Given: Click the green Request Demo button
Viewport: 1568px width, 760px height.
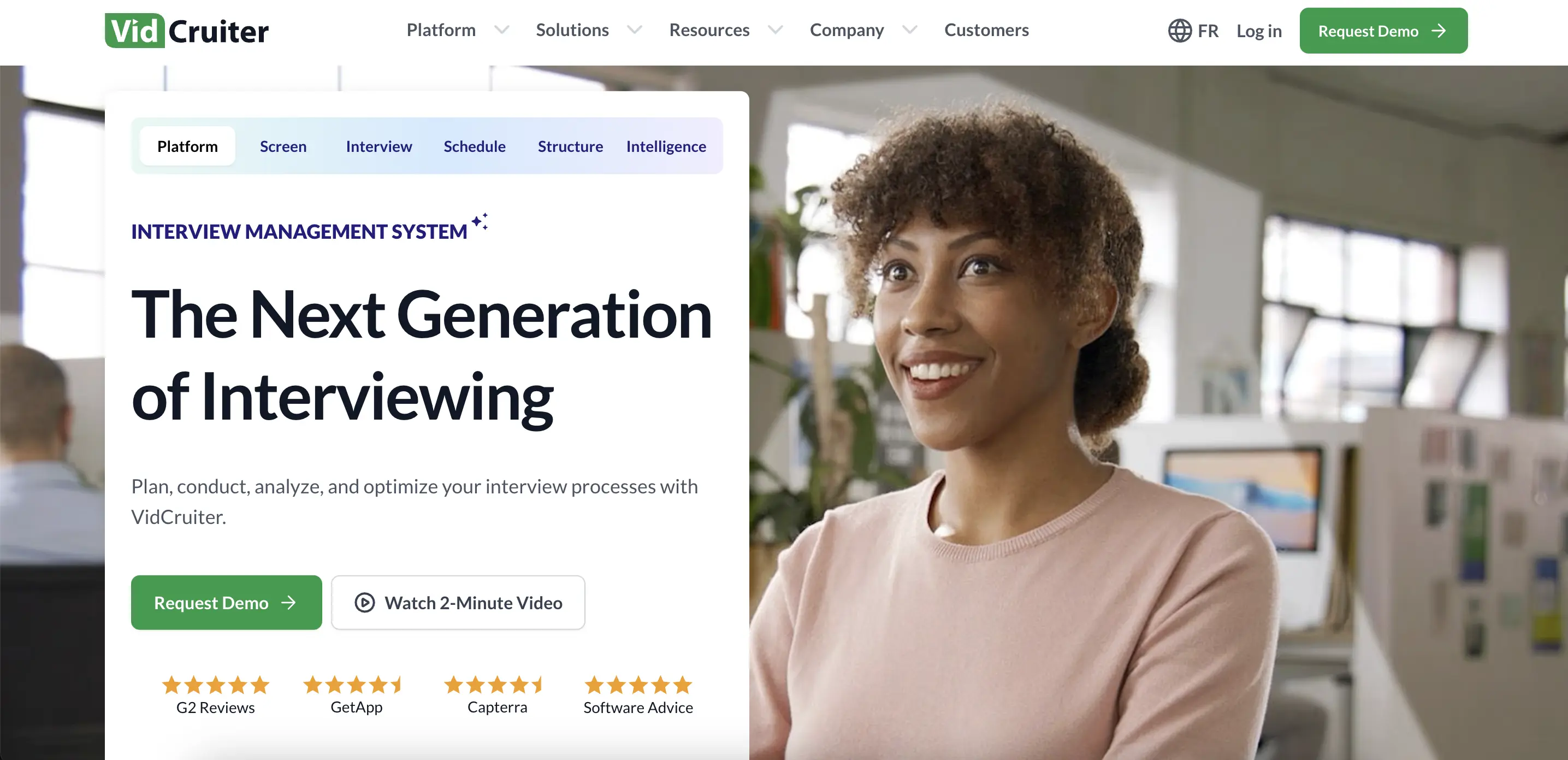Looking at the screenshot, I should (226, 602).
